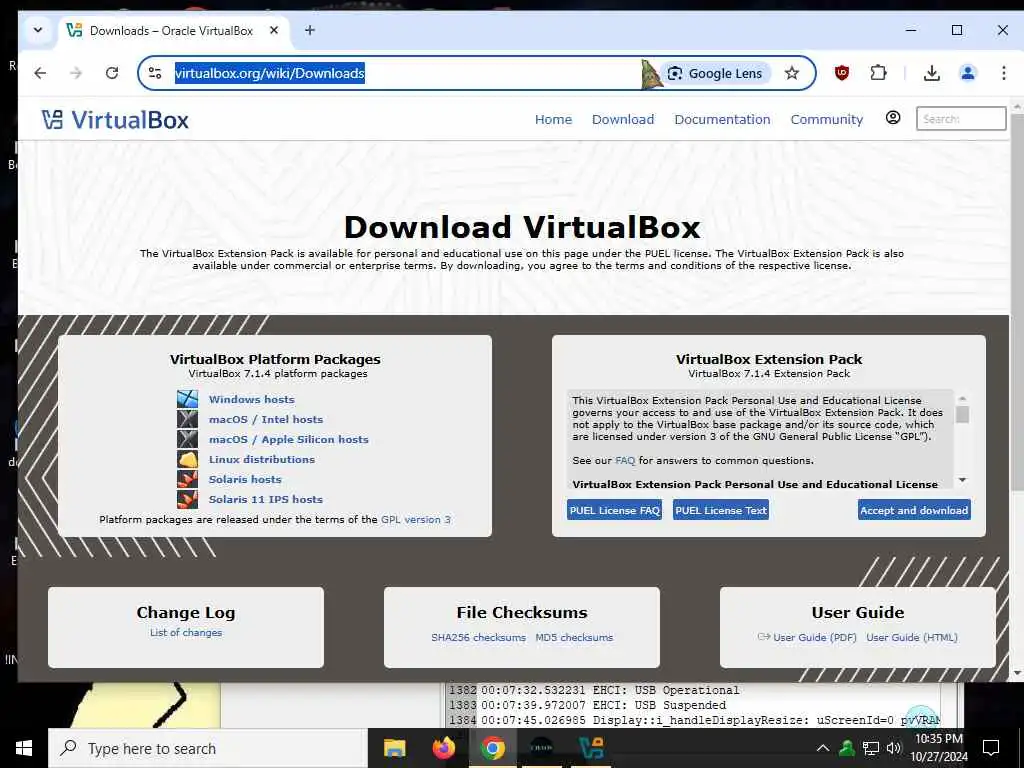Screen dimensions: 1024x768
Task: Select the Downloads – Oracle VirtualBox tab
Action: pos(174,31)
